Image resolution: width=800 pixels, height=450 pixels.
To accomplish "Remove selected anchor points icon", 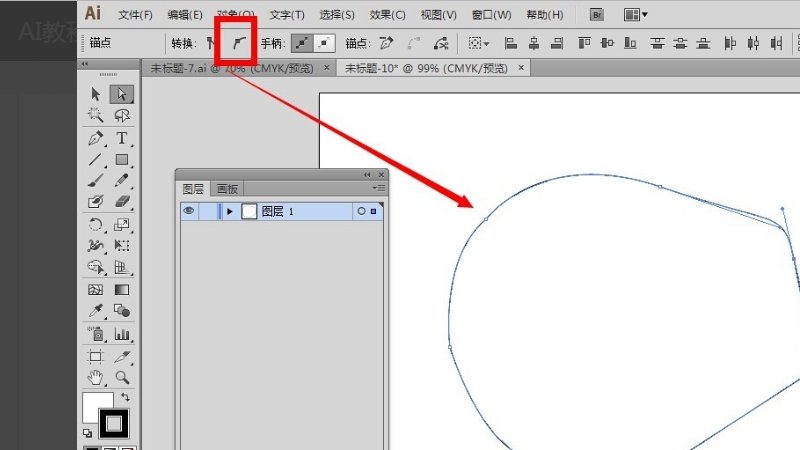I will (x=386, y=43).
